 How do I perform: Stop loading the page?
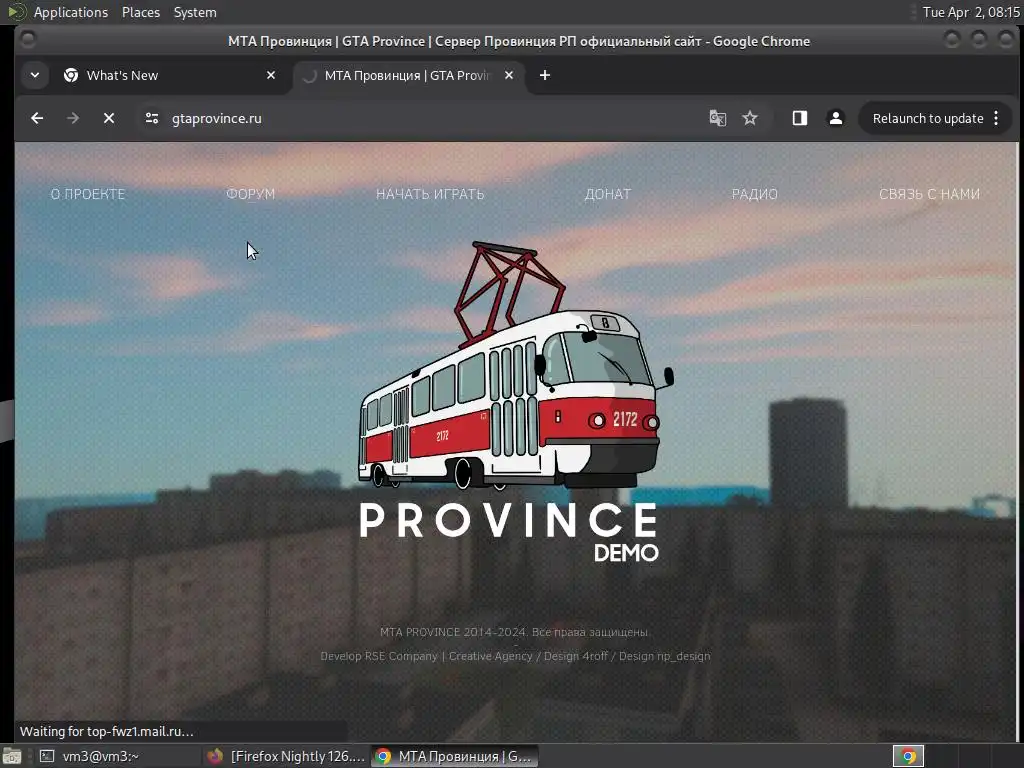pyautogui.click(x=109, y=118)
